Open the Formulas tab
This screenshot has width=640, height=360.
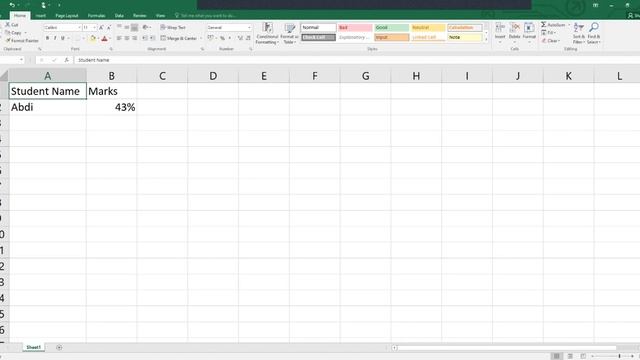[x=96, y=16]
